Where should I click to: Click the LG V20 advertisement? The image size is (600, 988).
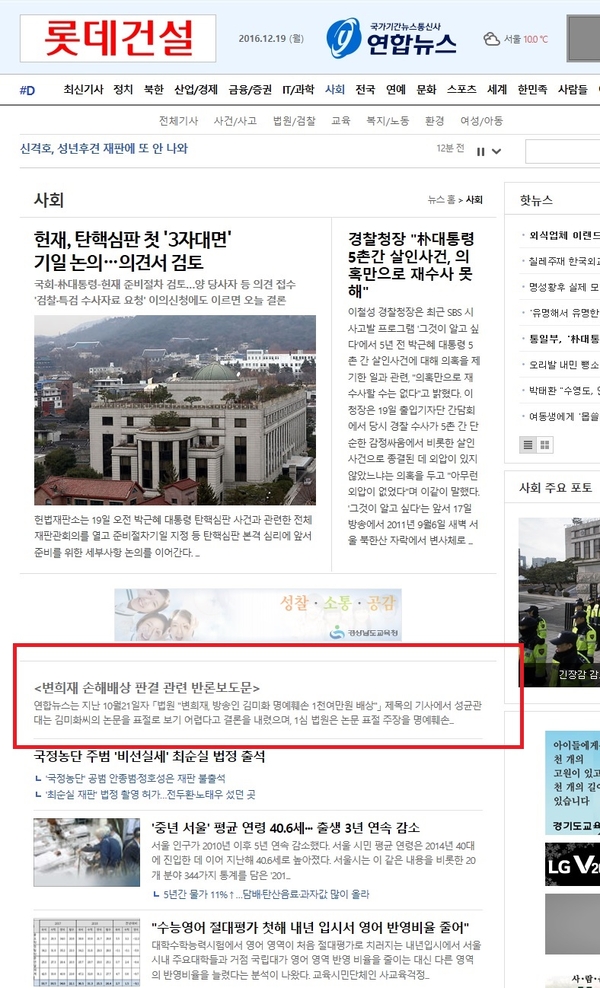(x=572, y=864)
